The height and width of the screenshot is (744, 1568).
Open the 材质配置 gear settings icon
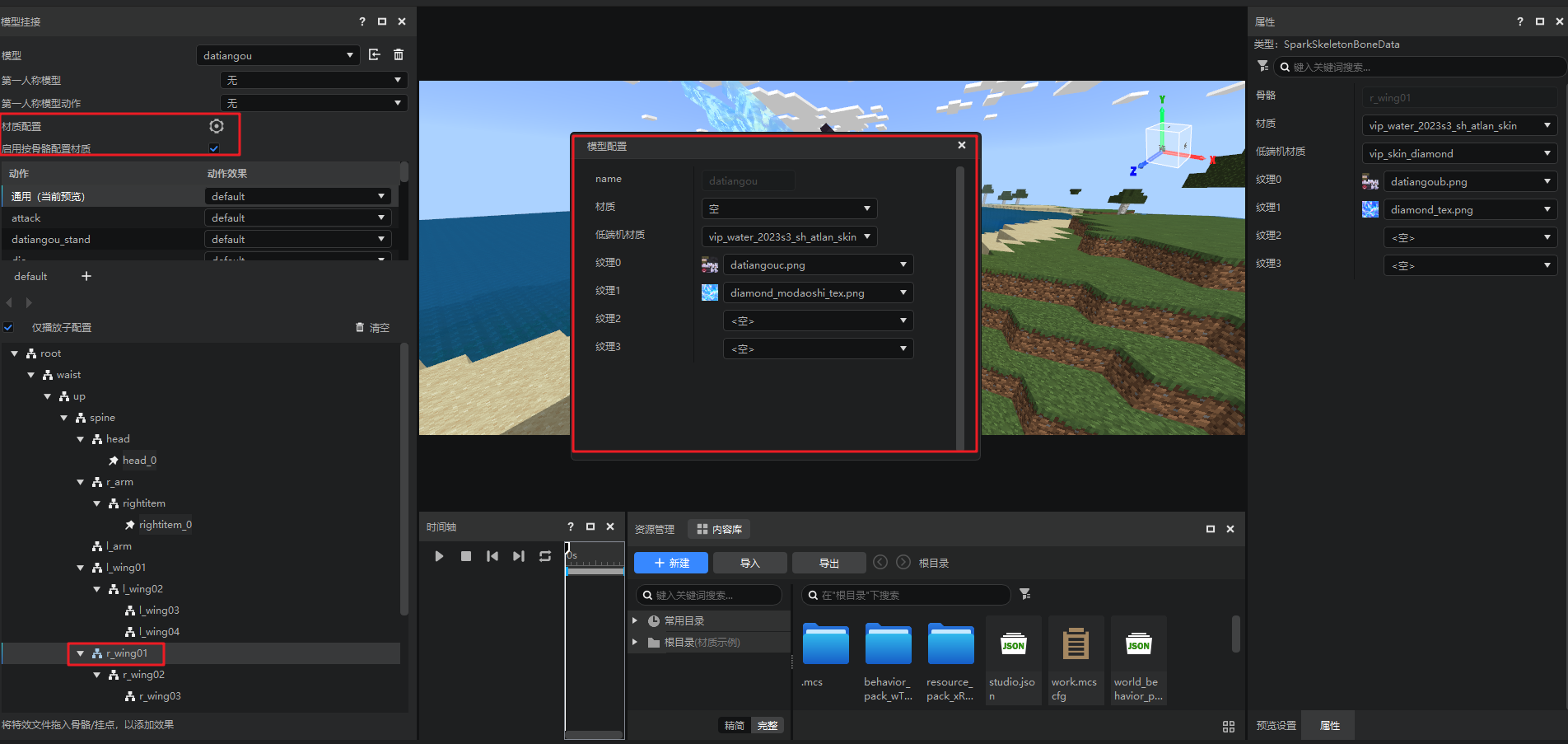click(217, 126)
